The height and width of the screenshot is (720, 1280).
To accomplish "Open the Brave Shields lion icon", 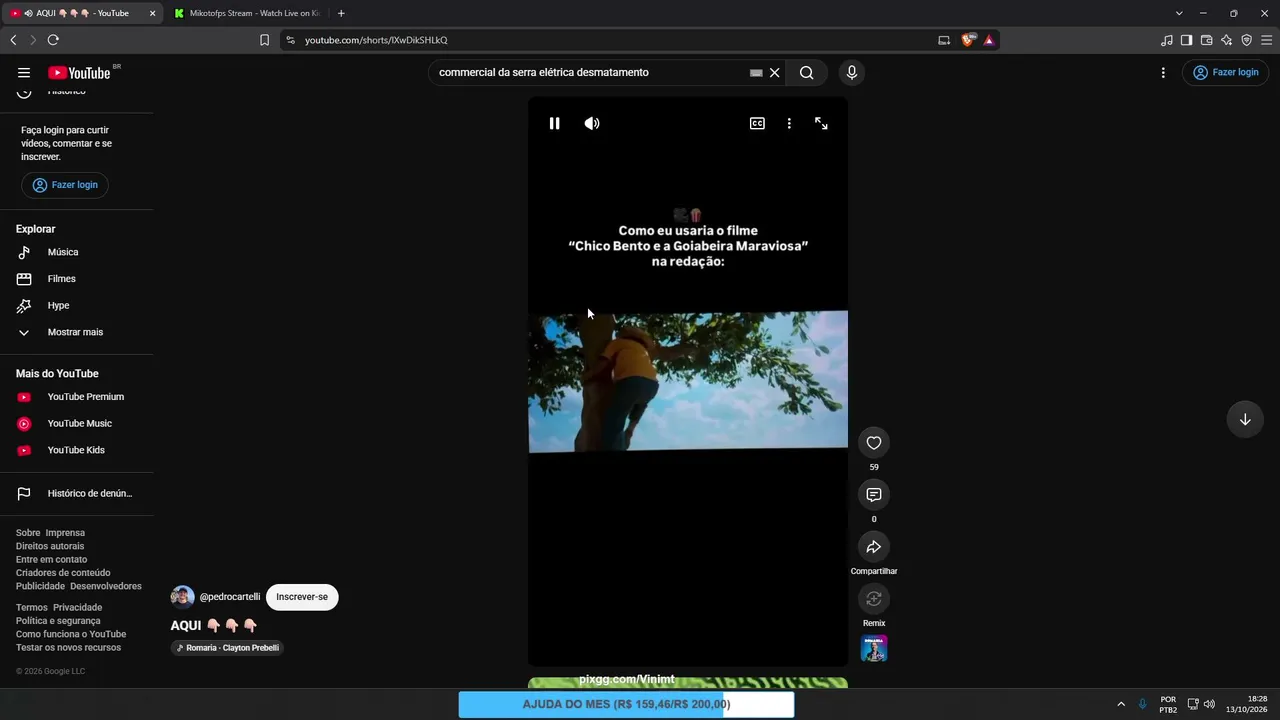I will 967,40.
